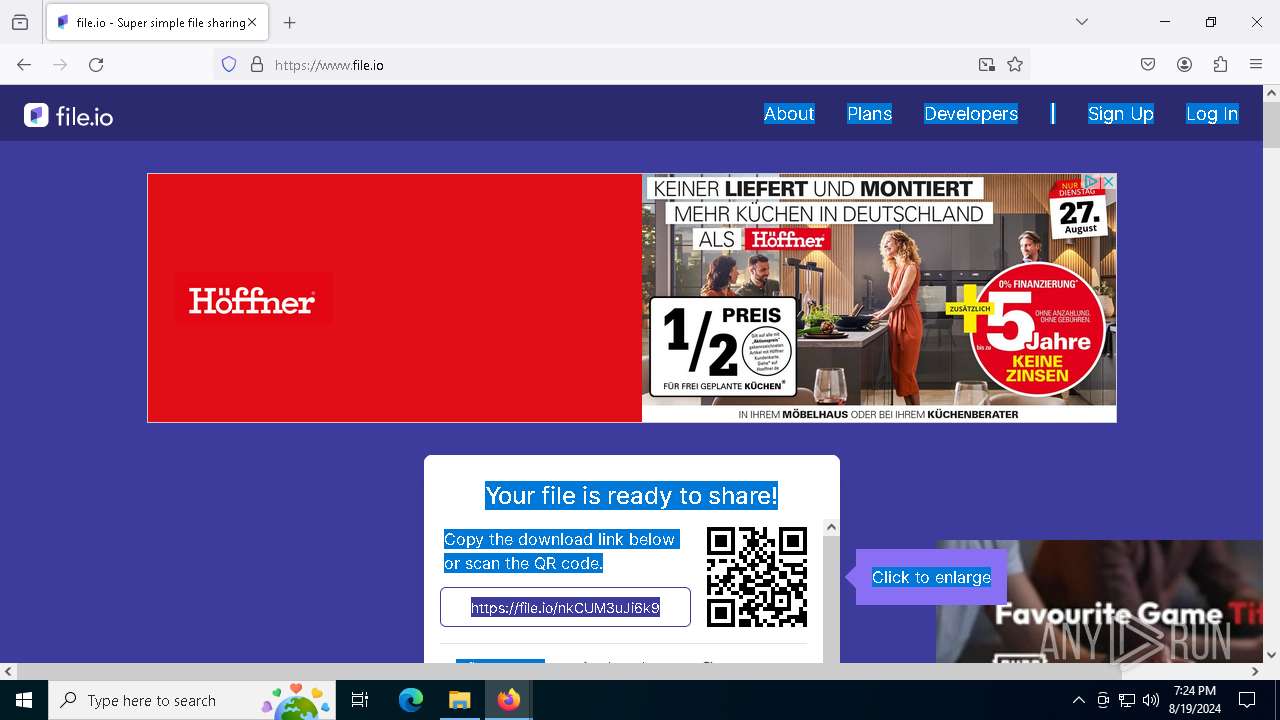Bookmark this page with star icon
1280x720 pixels.
click(x=1015, y=65)
